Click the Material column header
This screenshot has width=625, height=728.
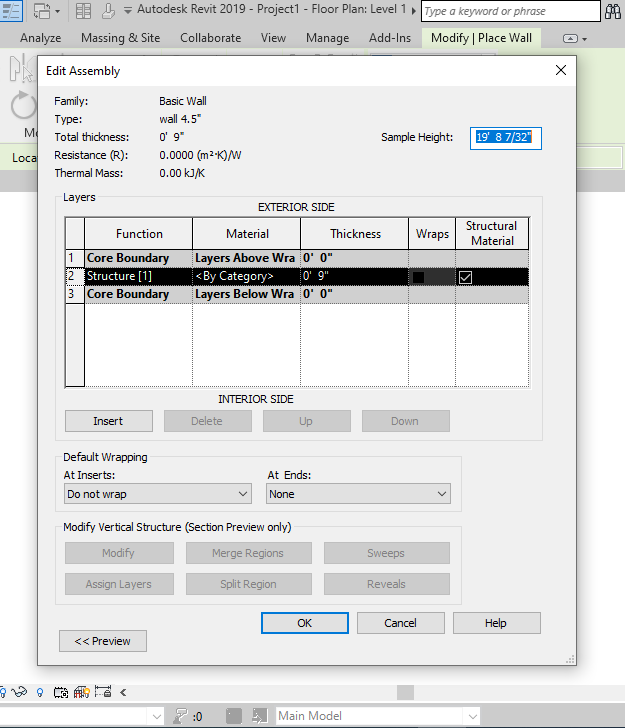[x=247, y=234]
